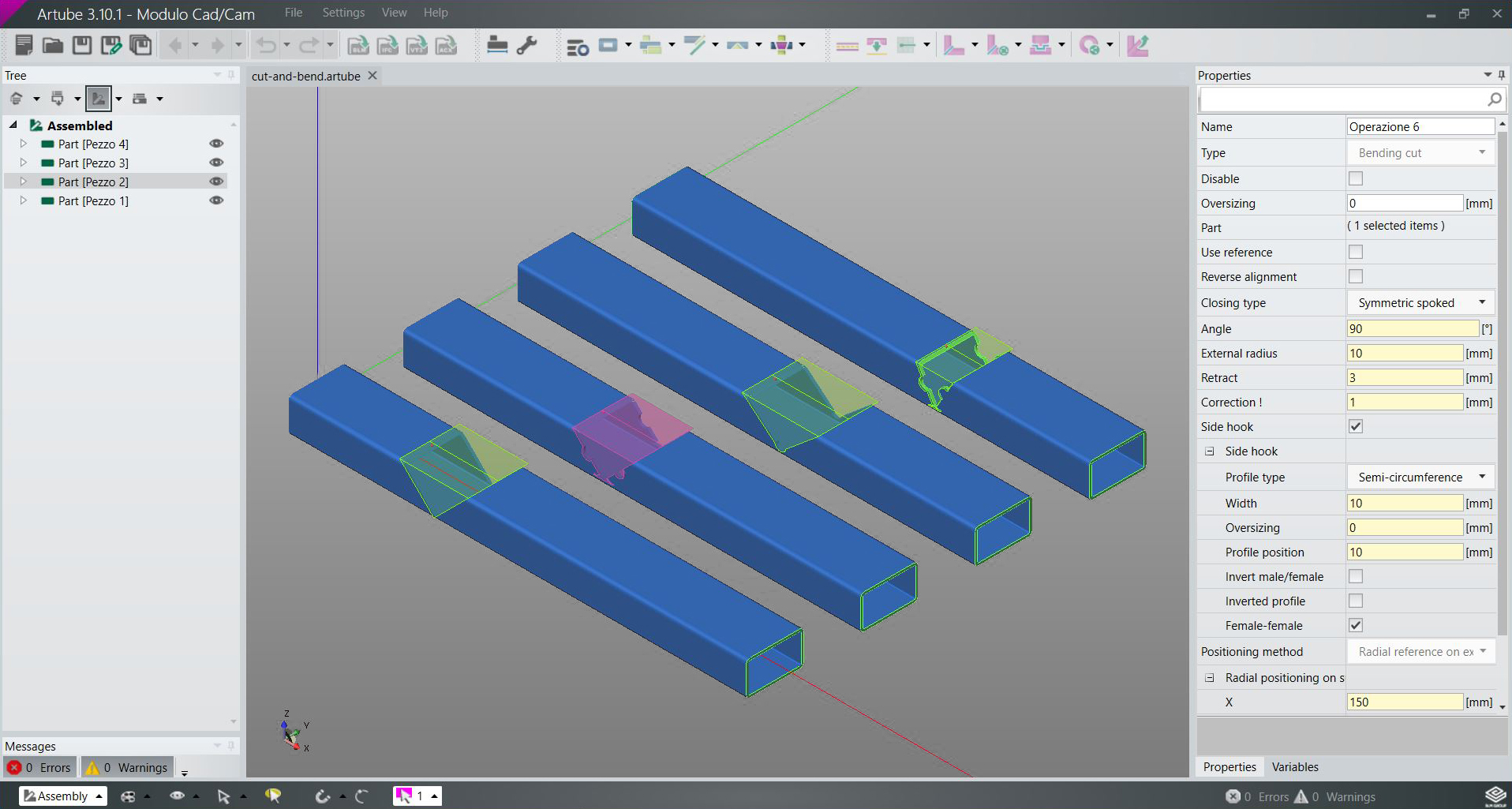
Task: Switch to the Variables tab
Action: [x=1294, y=767]
